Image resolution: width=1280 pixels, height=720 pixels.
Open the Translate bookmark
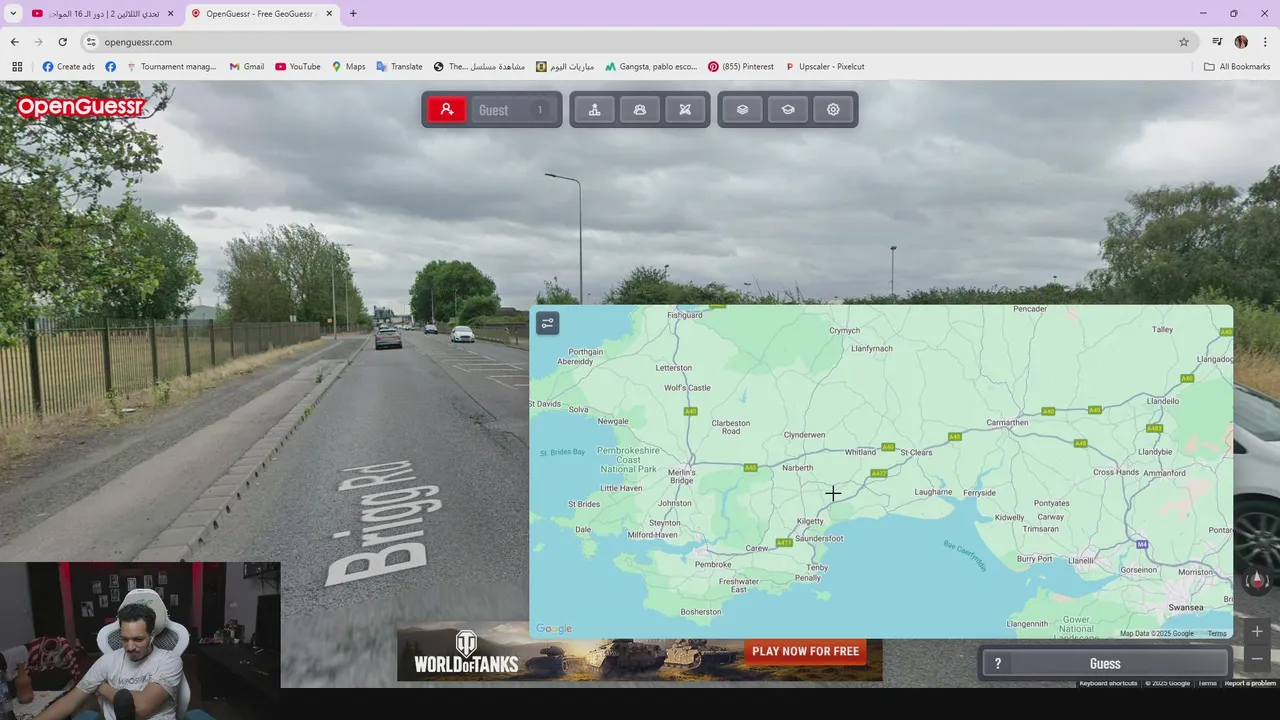(x=399, y=67)
